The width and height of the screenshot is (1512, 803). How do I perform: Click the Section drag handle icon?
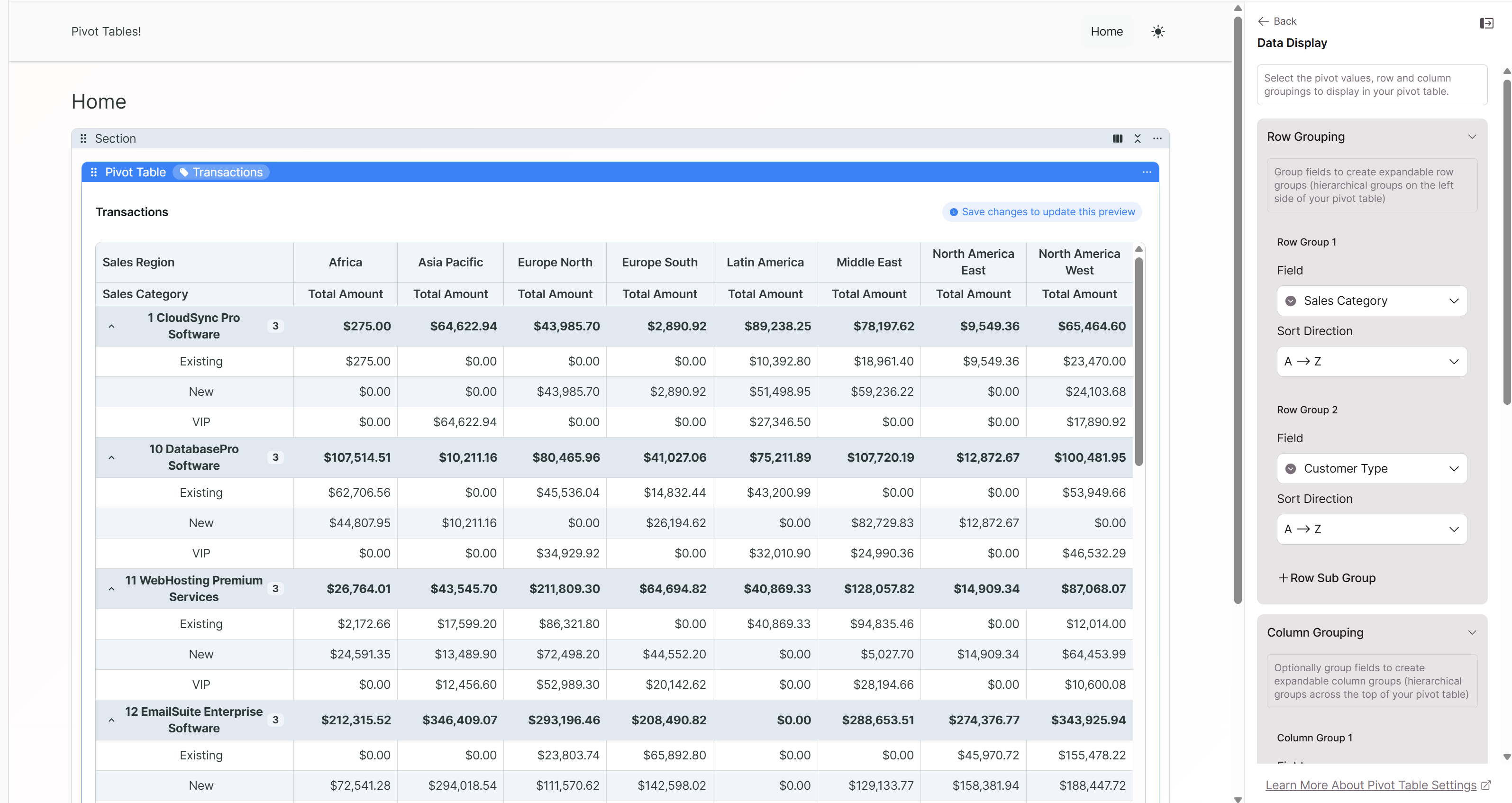click(83, 138)
